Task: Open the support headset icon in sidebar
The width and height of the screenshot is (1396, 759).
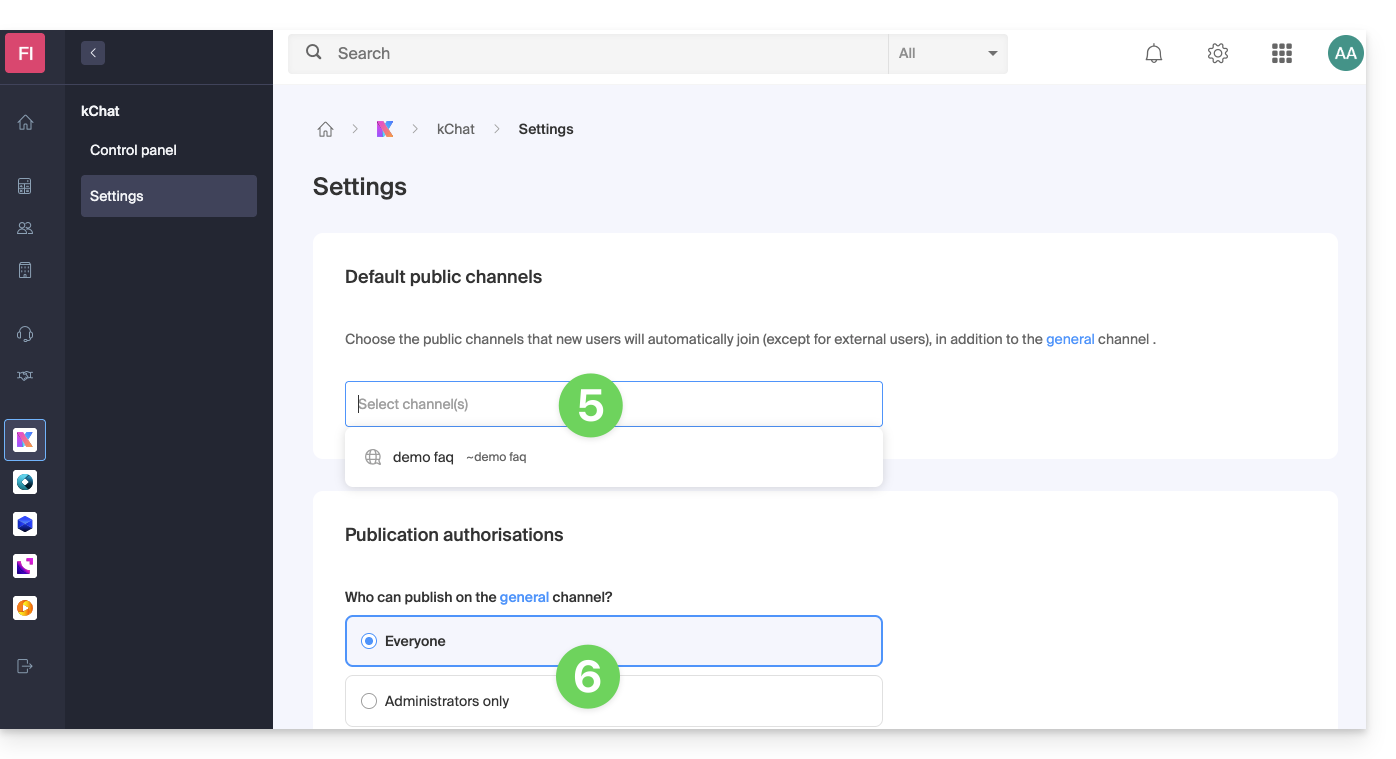Action: coord(26,334)
